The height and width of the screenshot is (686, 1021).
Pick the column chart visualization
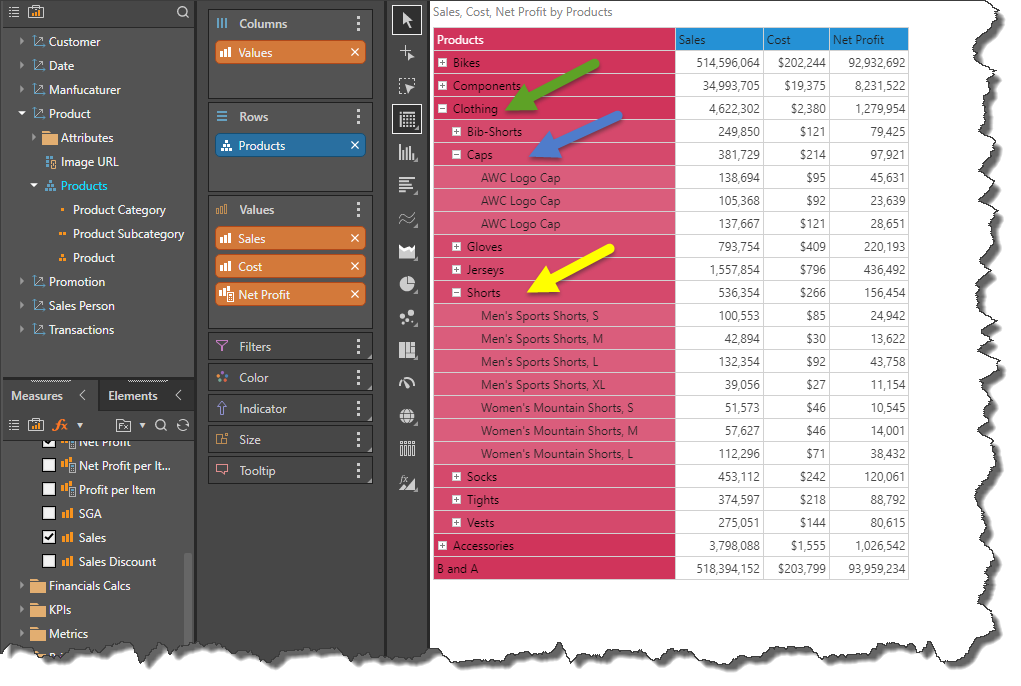pyautogui.click(x=406, y=152)
